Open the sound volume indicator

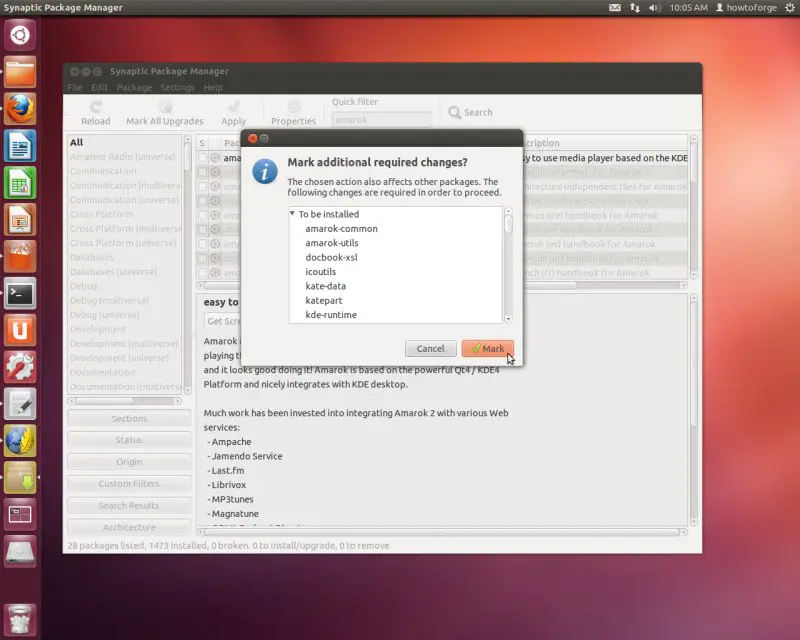tap(655, 8)
